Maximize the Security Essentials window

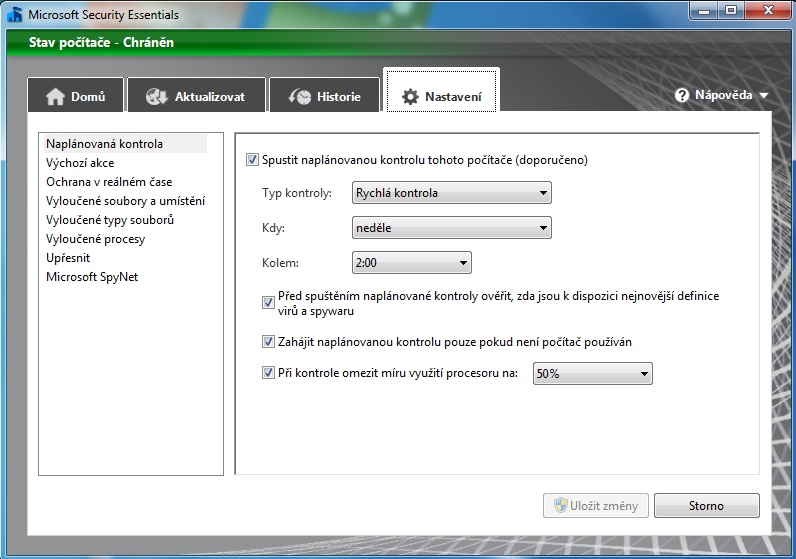[x=731, y=10]
